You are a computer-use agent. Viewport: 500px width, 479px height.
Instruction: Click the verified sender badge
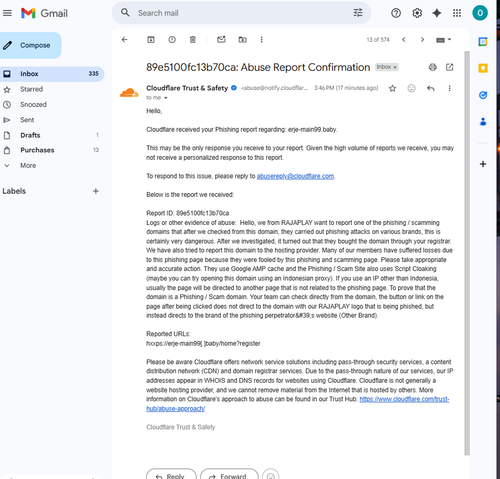[x=234, y=88]
